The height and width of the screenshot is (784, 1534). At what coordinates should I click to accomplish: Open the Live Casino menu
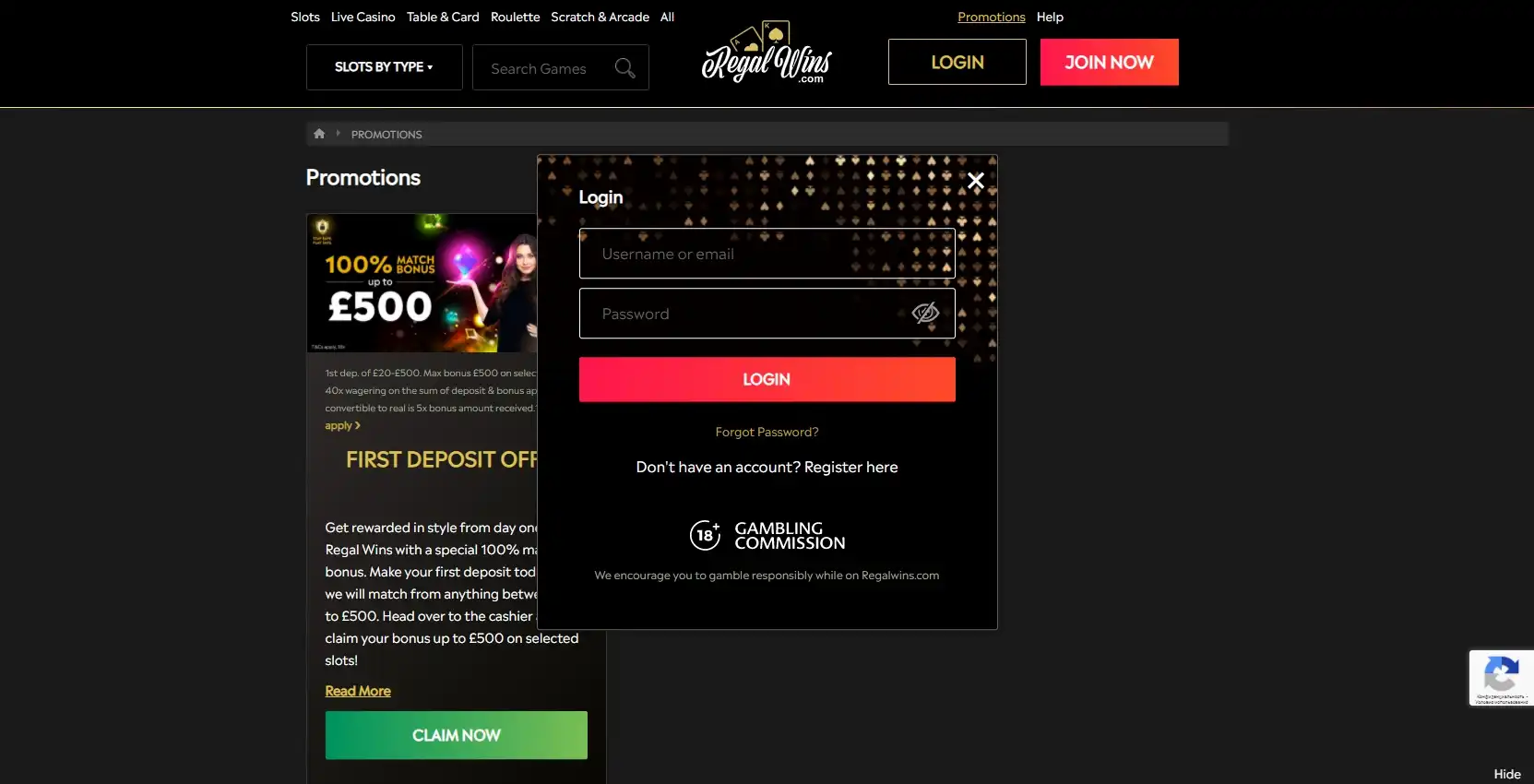click(x=363, y=17)
